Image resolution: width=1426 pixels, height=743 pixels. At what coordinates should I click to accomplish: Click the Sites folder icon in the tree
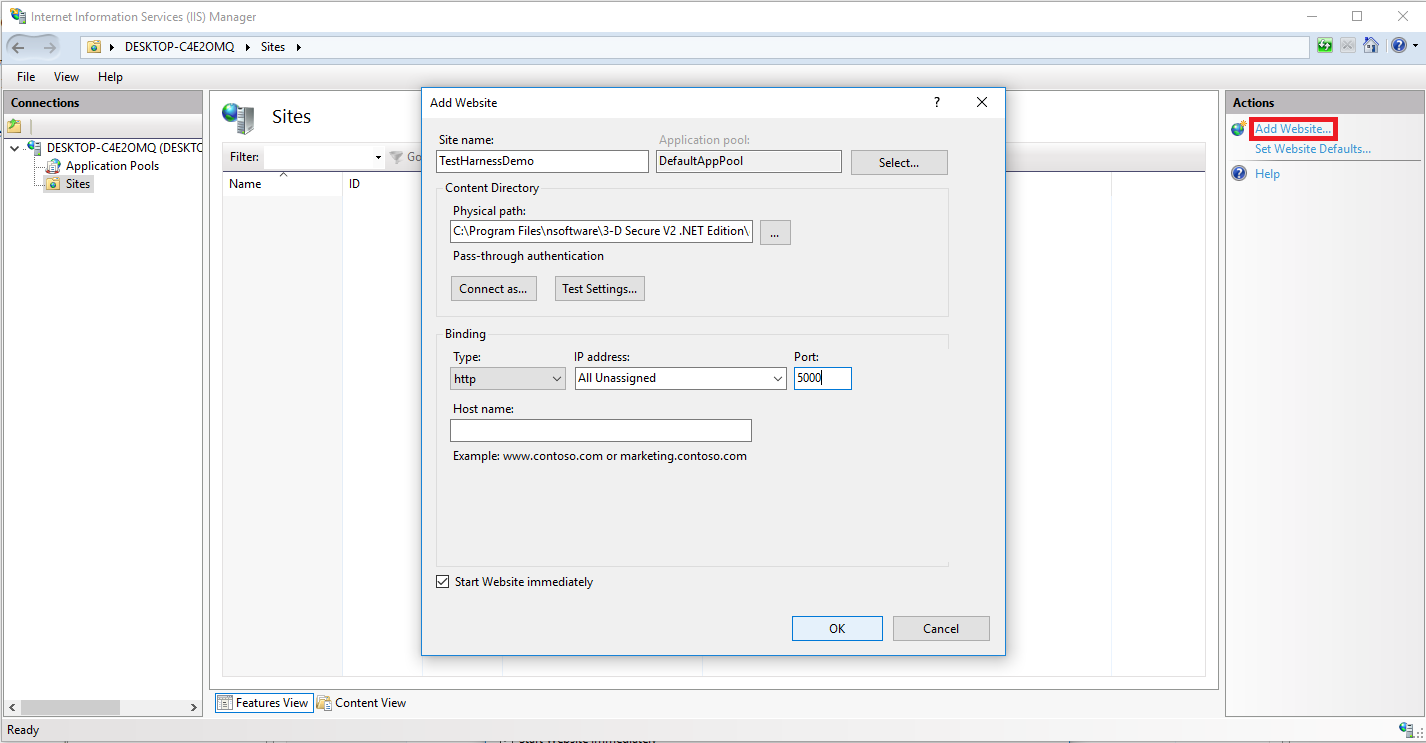53,184
